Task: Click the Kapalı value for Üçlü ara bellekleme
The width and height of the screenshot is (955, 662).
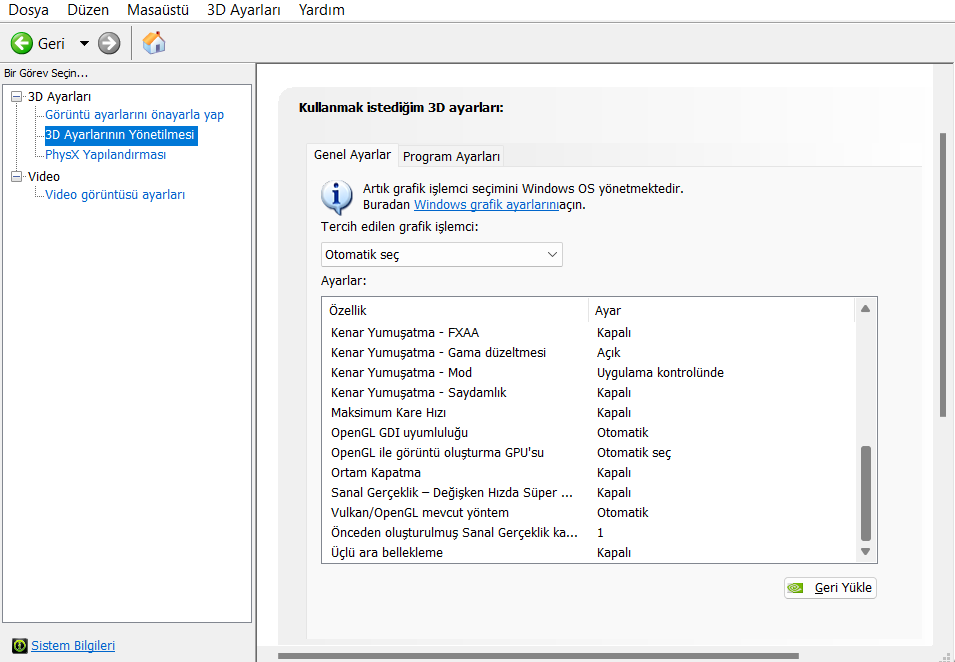Action: coord(614,552)
